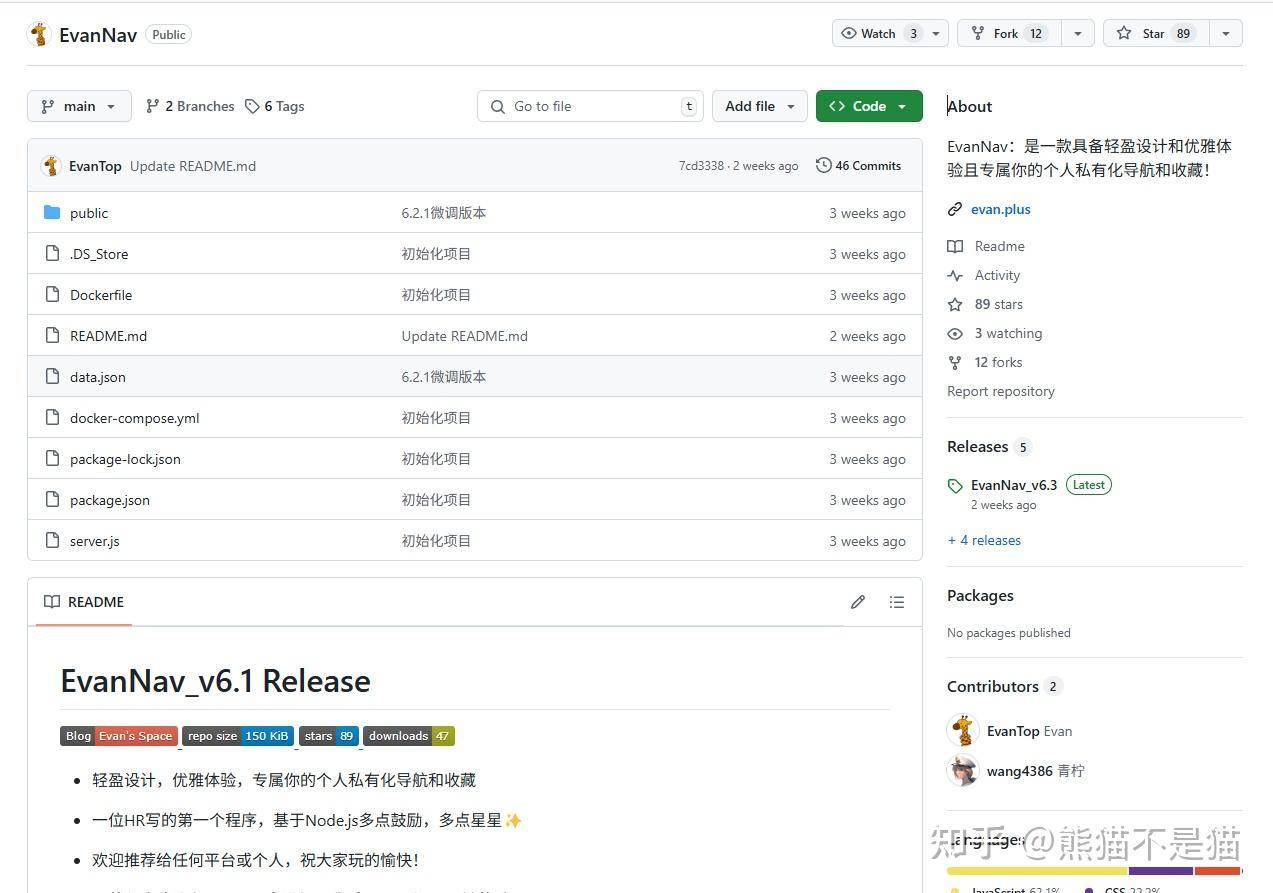The height and width of the screenshot is (893, 1273).
Task: Open the evan.plus website link
Action: coord(1001,209)
